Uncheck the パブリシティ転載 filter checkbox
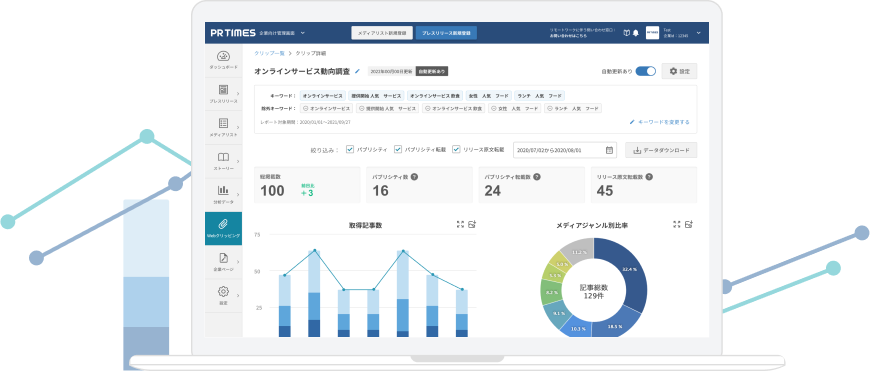Screen dimensions: 870x371 click(398, 149)
